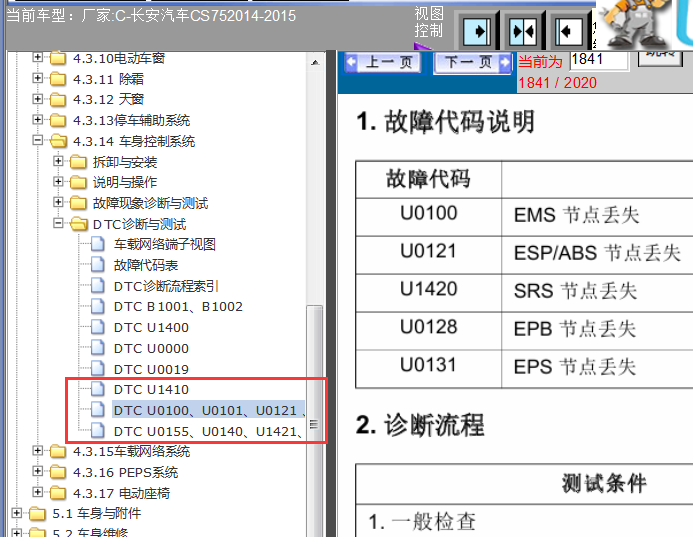This screenshot has width=693, height=537.
Task: Expand 4.3.12 天窗 folder
Action: (x=38, y=99)
